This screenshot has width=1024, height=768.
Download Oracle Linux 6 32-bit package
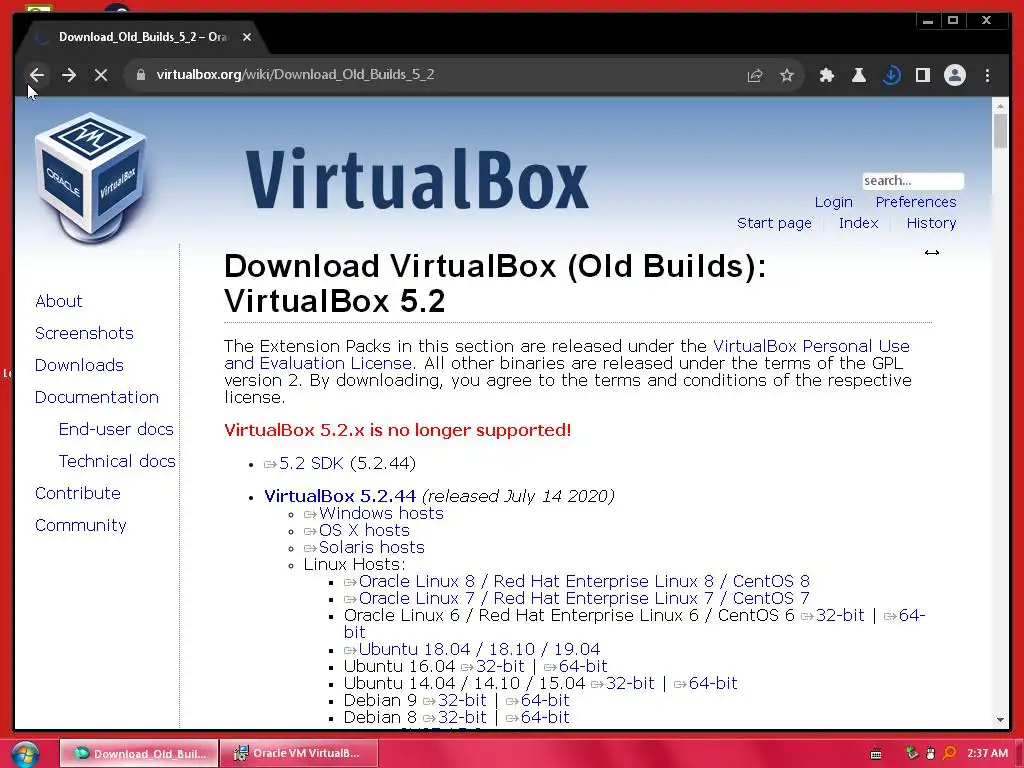coord(839,615)
